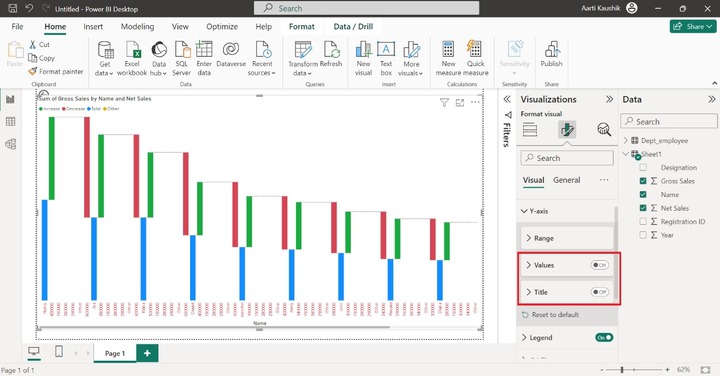Collapse the Visualizations pane

point(609,99)
